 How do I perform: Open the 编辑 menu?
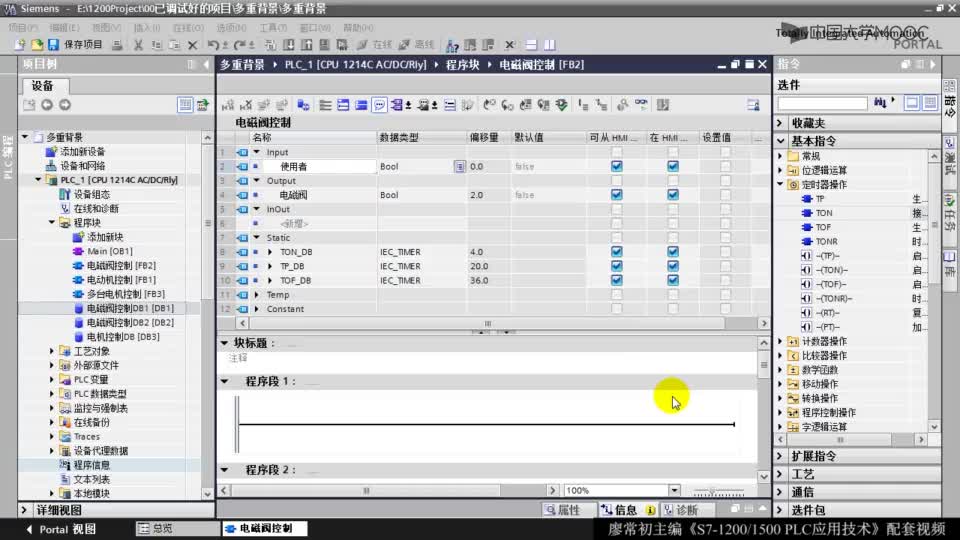(x=64, y=28)
